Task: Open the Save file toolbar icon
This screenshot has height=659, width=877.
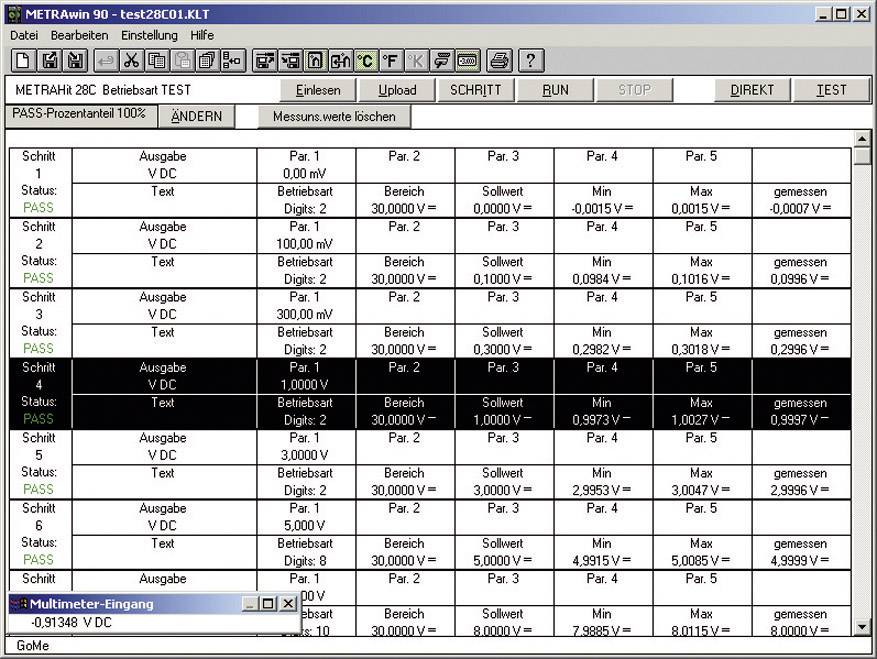Action: coord(73,60)
